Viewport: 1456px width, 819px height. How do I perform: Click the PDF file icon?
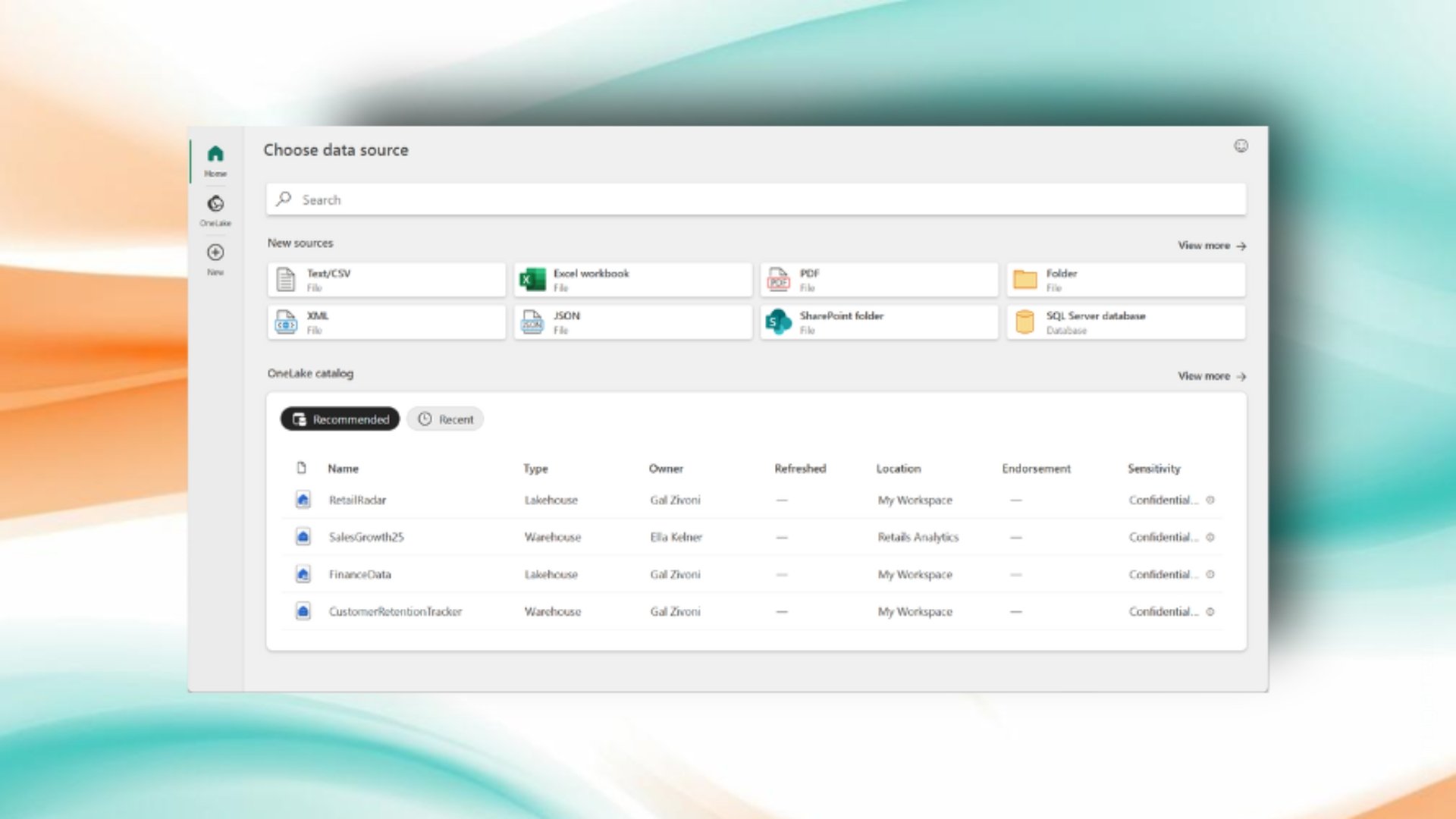click(779, 279)
